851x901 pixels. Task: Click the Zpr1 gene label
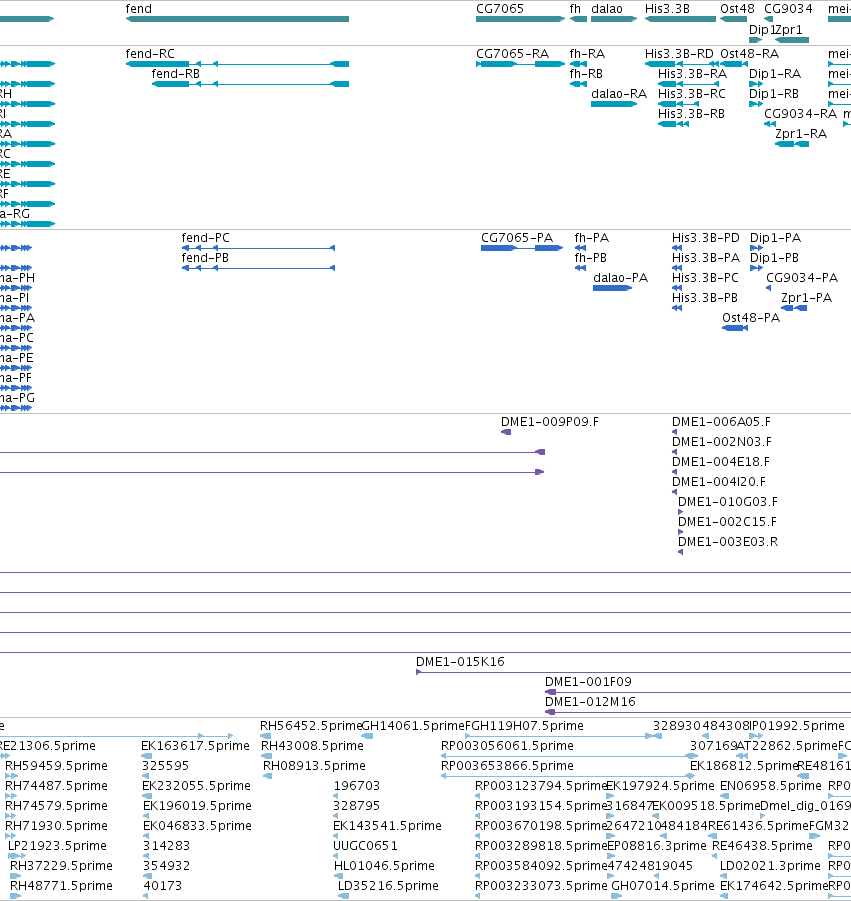790,29
